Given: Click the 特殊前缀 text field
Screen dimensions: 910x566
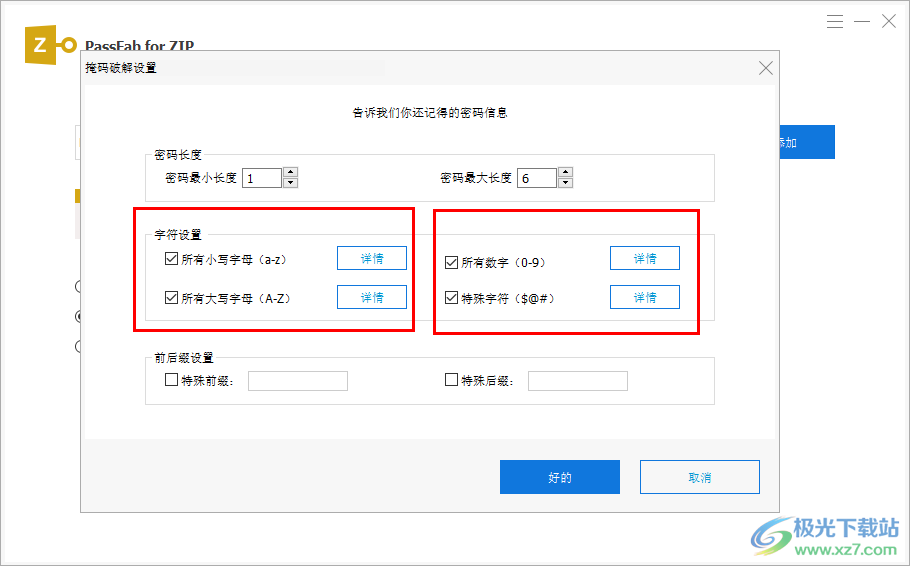Looking at the screenshot, I should click(298, 381).
